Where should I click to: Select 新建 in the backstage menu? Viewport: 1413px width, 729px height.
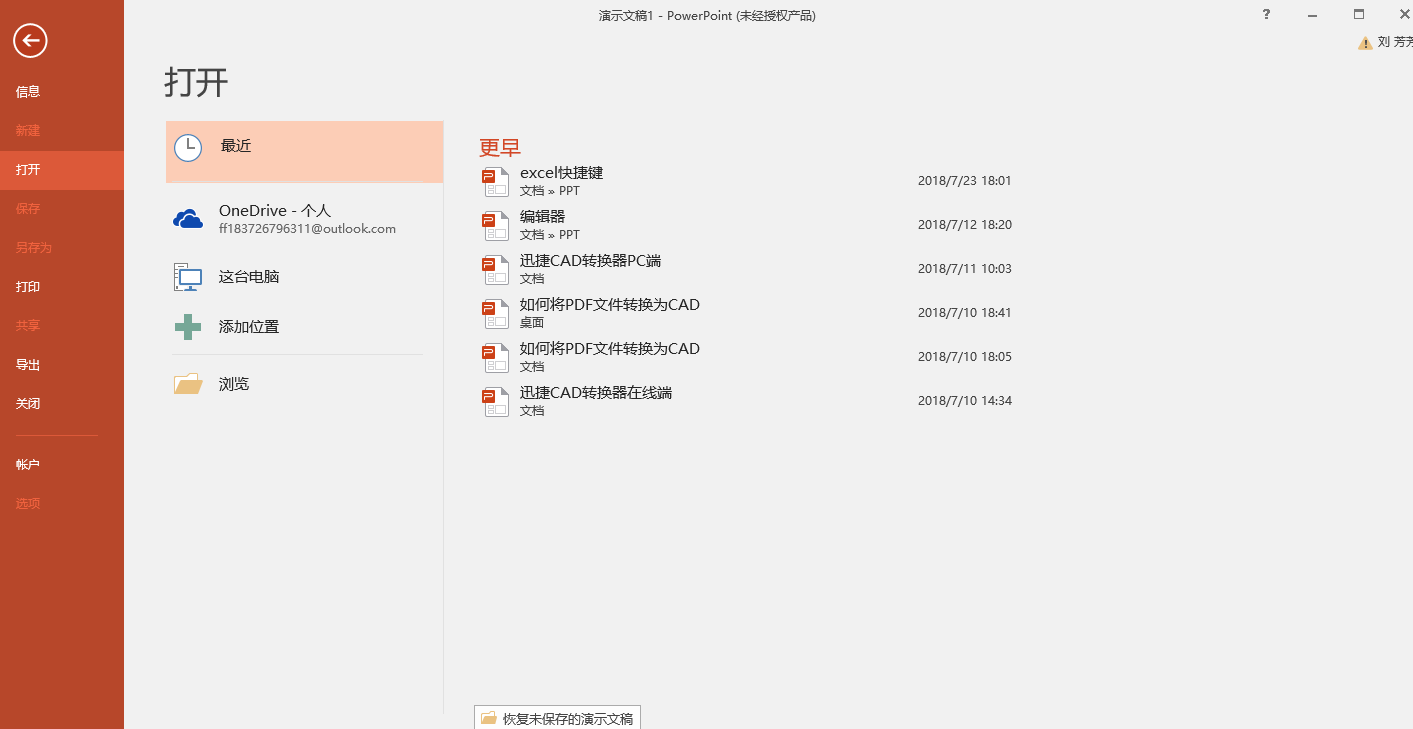pos(62,131)
